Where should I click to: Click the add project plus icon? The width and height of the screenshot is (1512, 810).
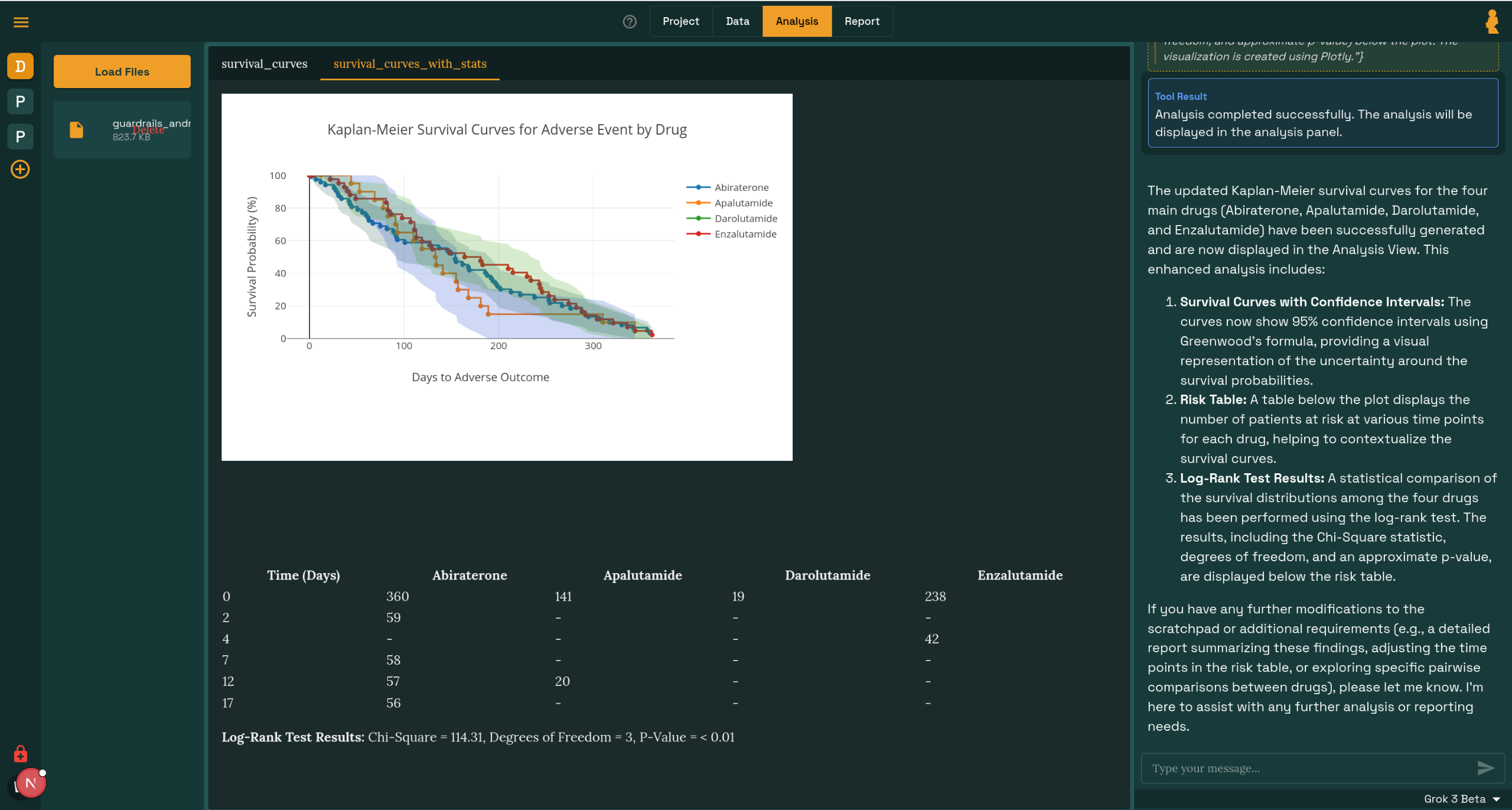(20, 170)
